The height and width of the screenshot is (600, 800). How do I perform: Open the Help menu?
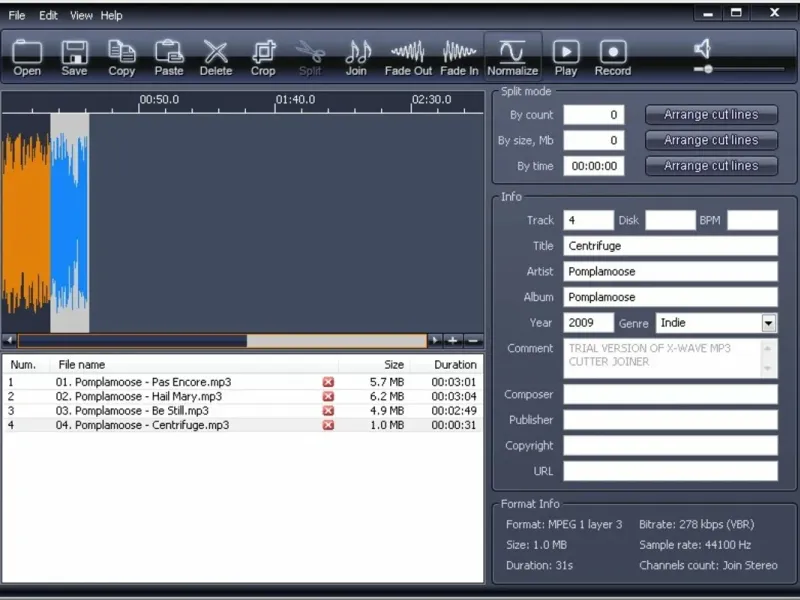111,15
